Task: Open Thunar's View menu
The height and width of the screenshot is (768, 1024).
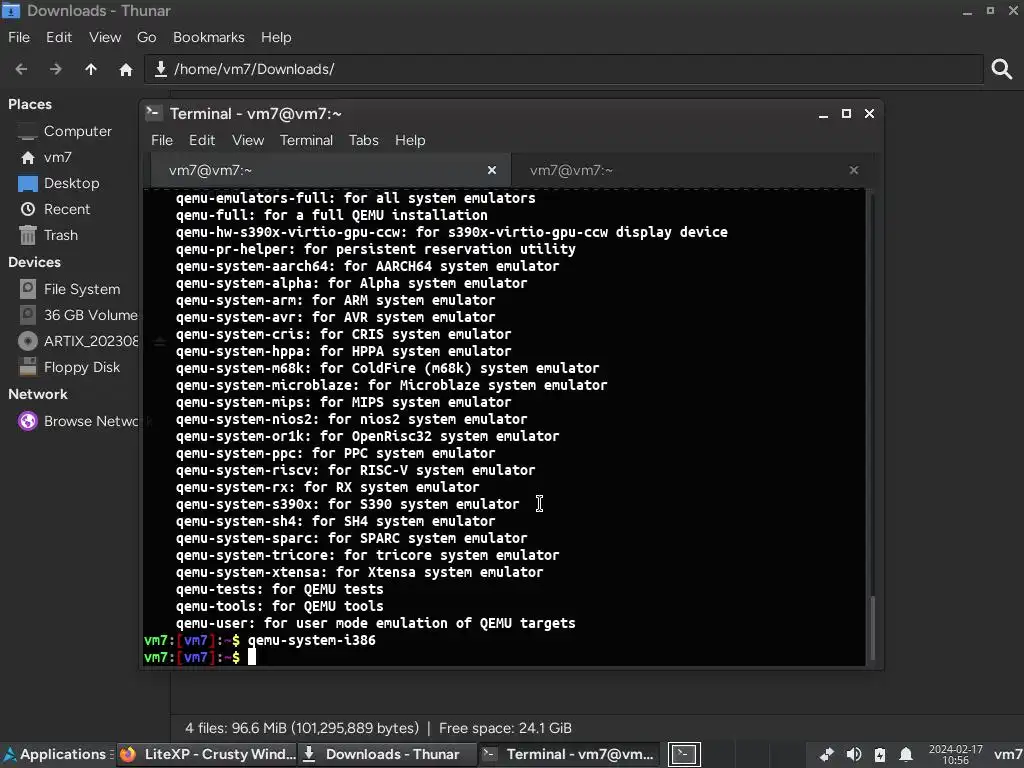Action: click(x=105, y=37)
